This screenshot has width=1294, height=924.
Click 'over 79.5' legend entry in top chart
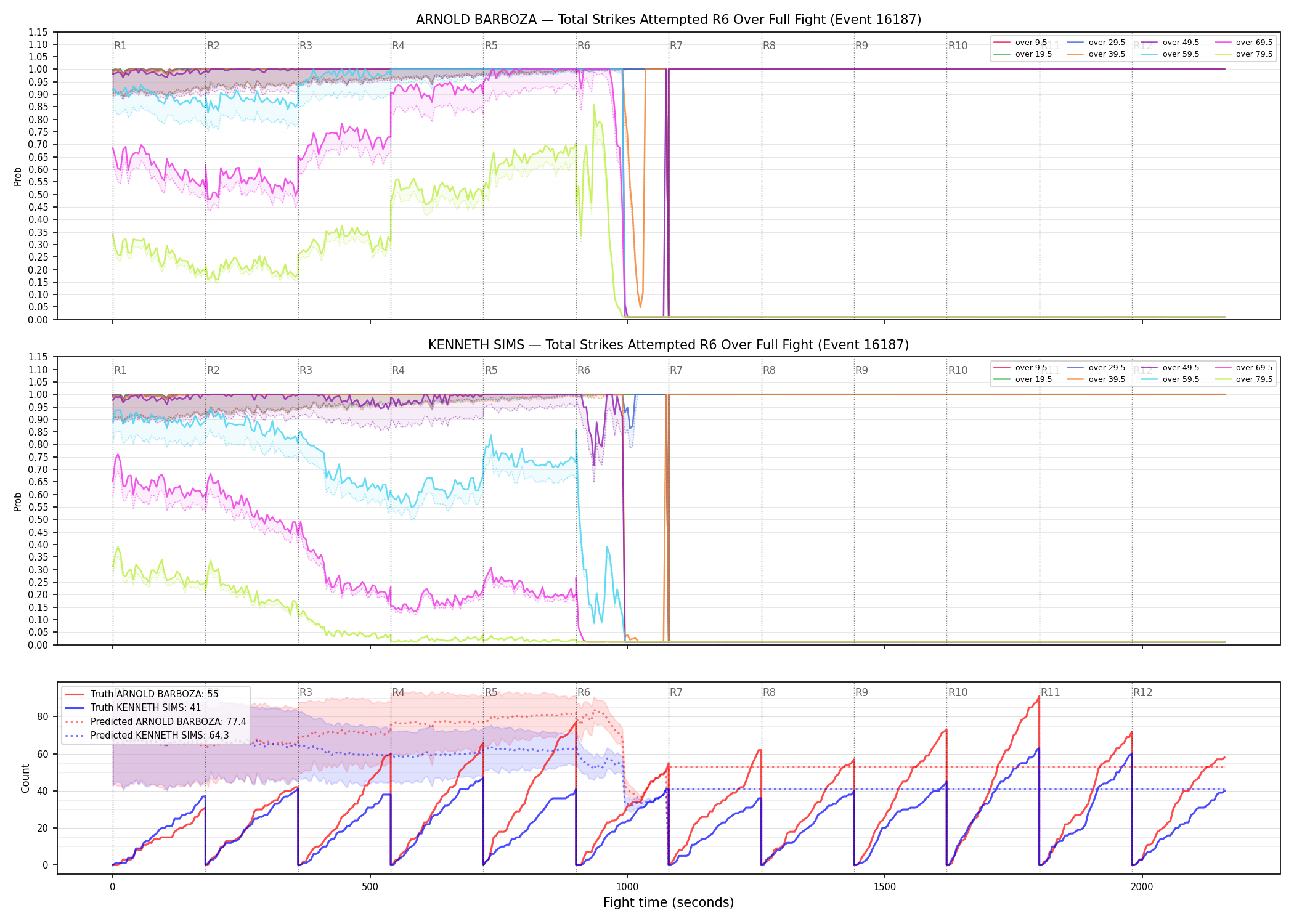tap(1243, 54)
